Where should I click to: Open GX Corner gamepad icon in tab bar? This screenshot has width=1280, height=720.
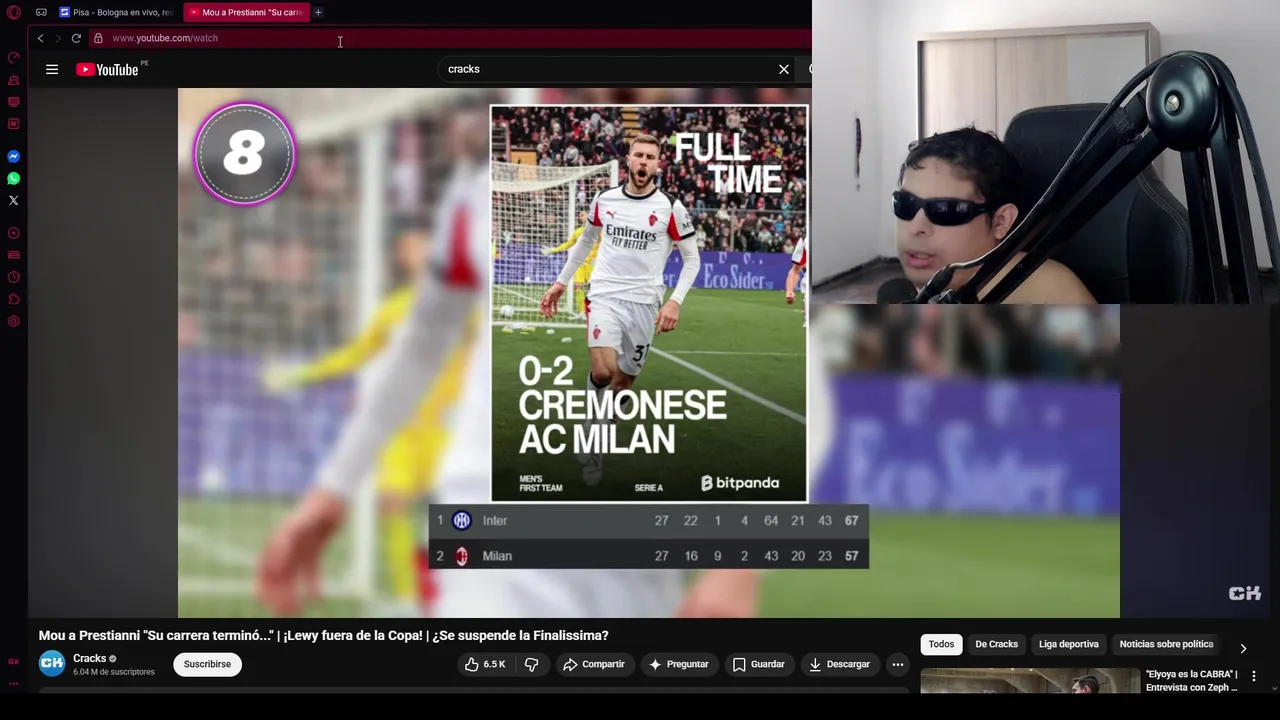coord(41,12)
